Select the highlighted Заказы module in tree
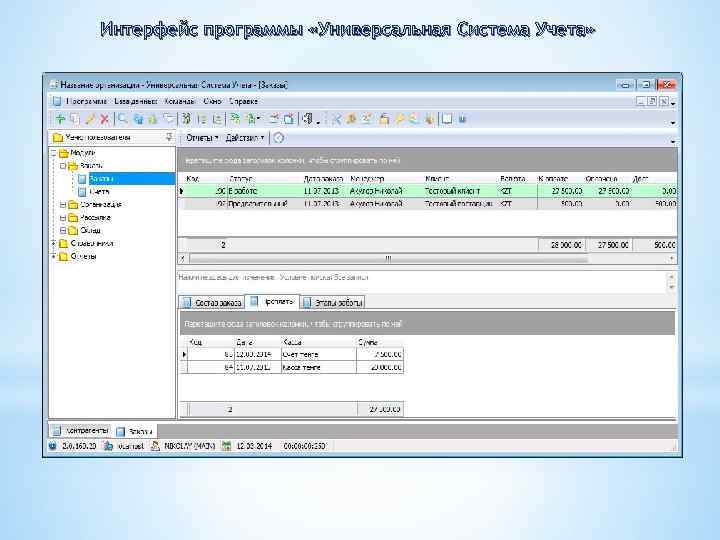The height and width of the screenshot is (540, 720). (x=132, y=179)
